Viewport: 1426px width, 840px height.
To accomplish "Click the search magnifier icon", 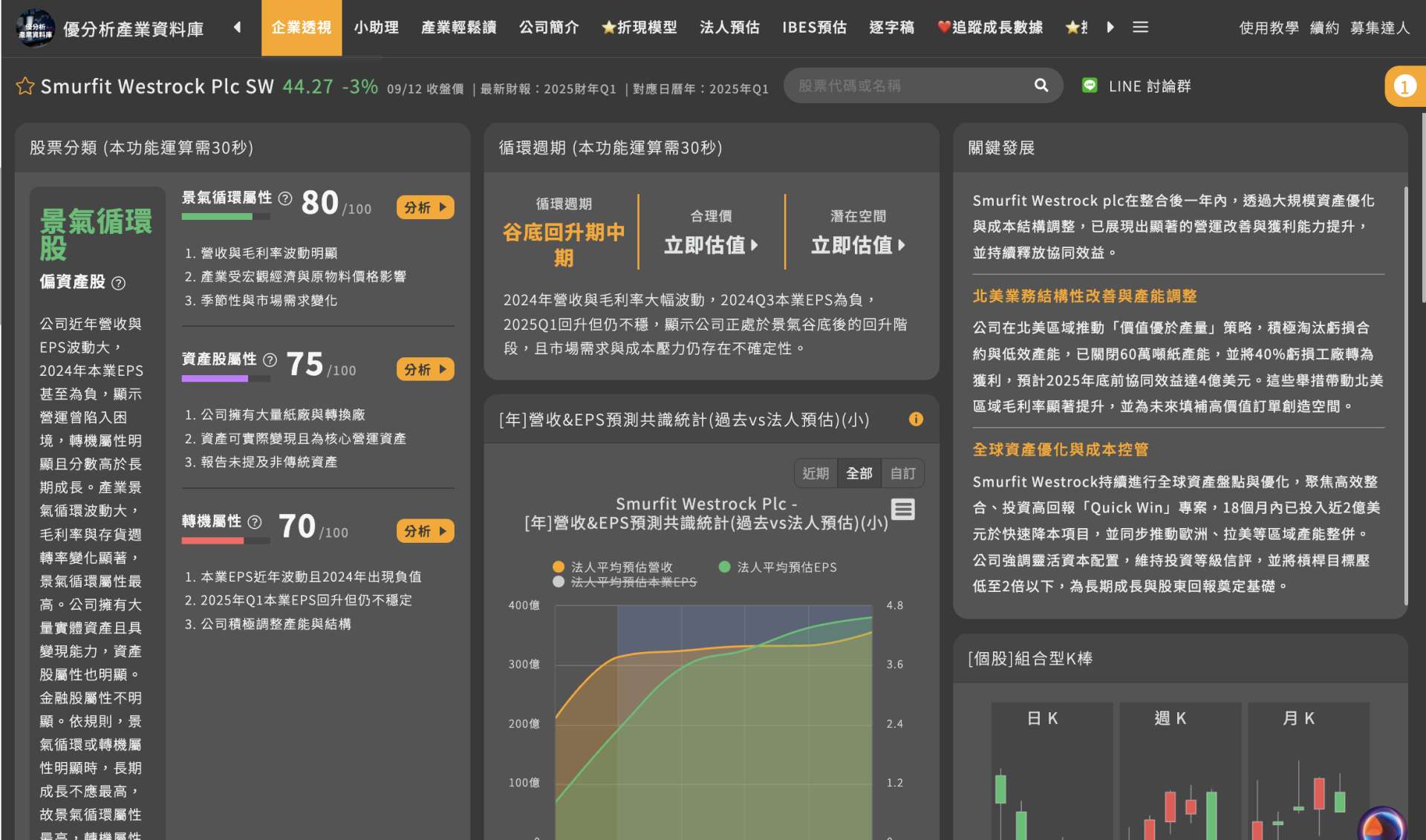I will pyautogui.click(x=1041, y=85).
